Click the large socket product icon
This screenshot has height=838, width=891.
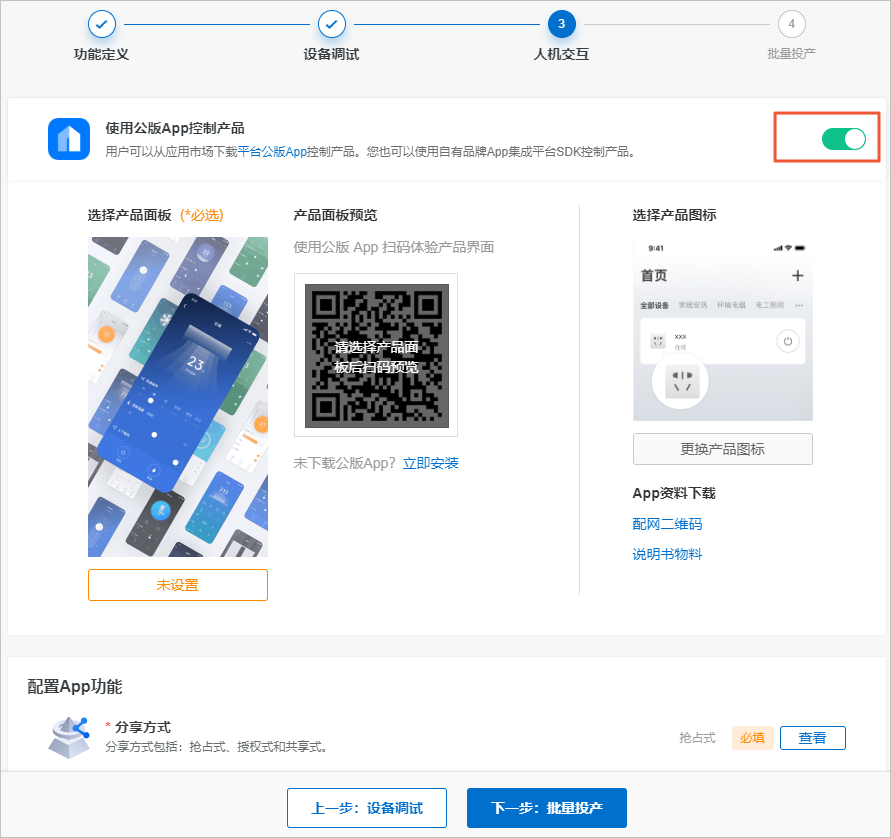pyautogui.click(x=682, y=381)
